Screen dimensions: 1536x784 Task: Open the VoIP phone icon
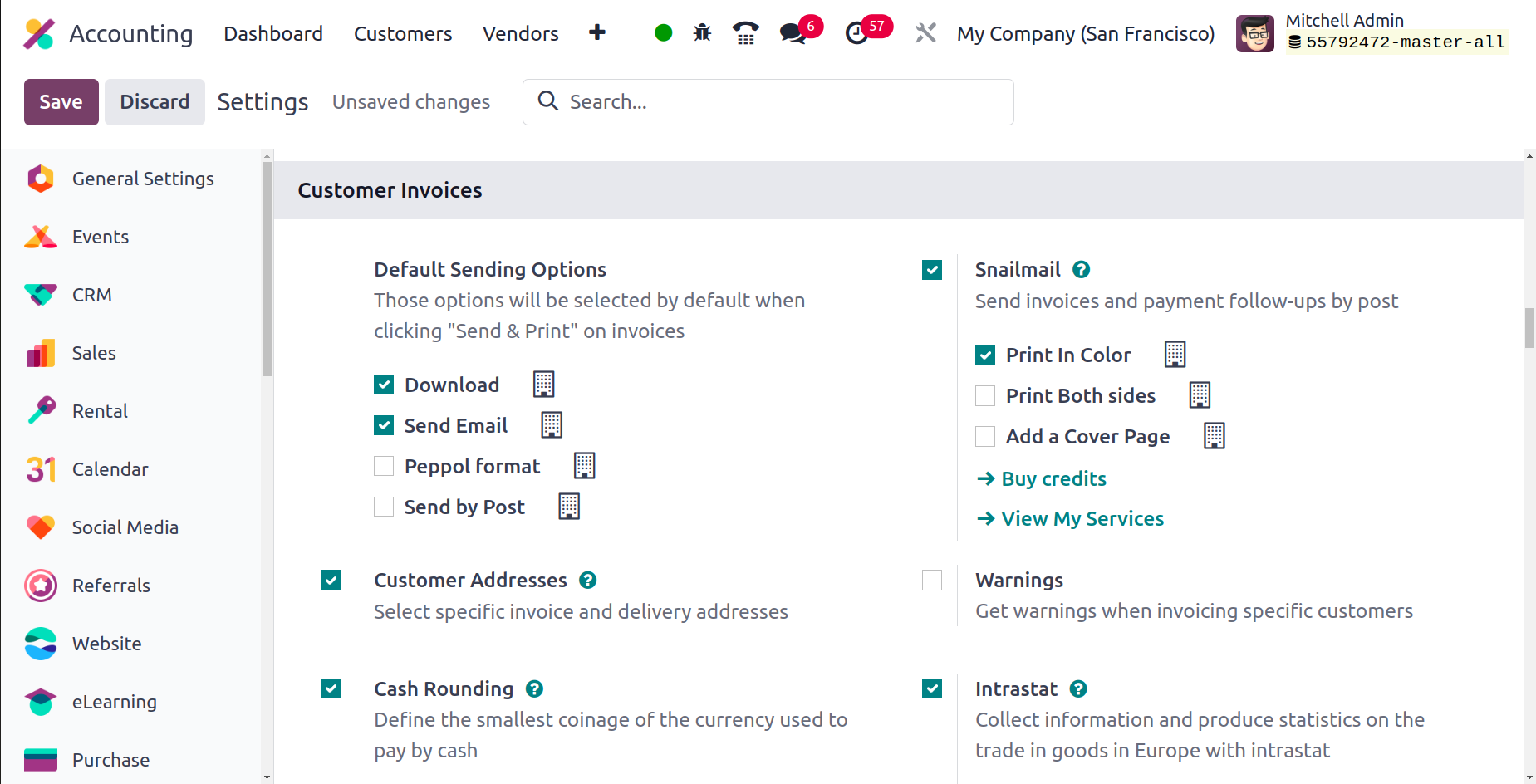point(745,33)
